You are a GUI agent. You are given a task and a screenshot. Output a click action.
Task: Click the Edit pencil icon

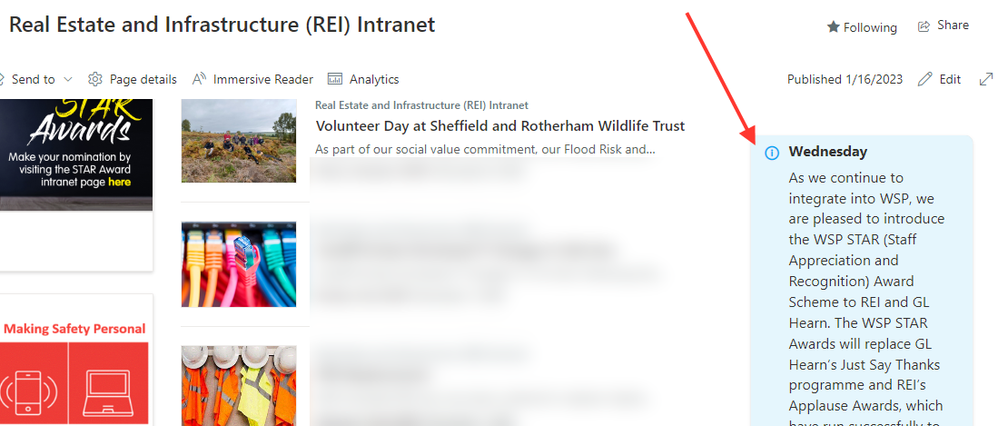pyautogui.click(x=925, y=79)
